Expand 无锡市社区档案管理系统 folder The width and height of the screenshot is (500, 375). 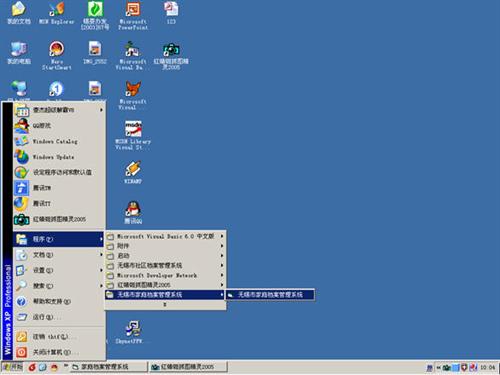point(165,265)
